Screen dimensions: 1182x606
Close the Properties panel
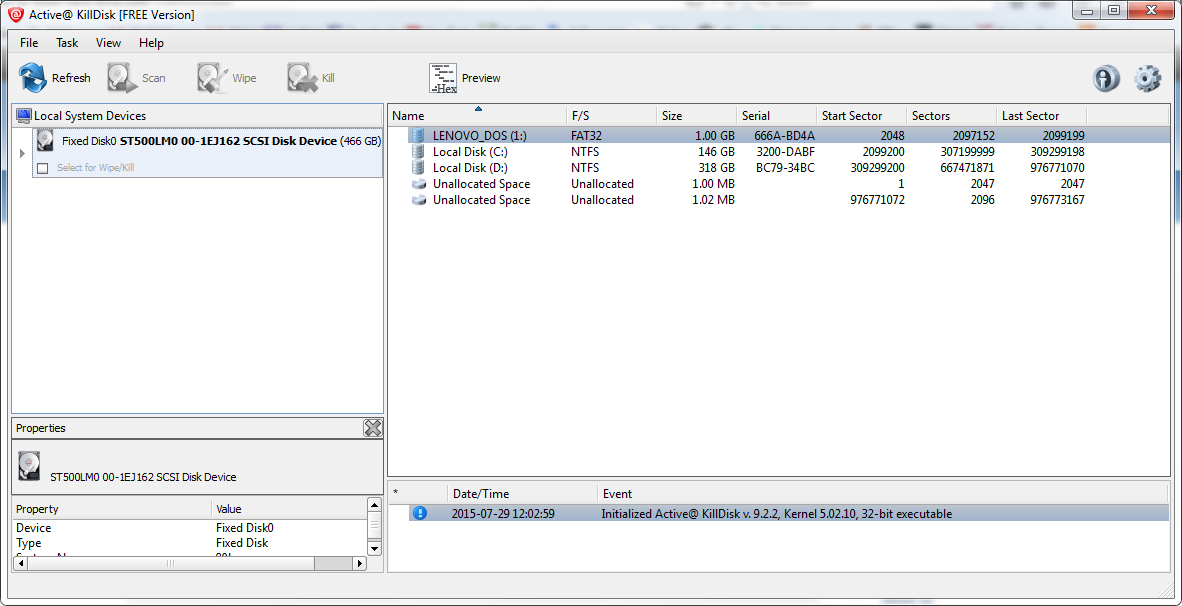click(372, 428)
